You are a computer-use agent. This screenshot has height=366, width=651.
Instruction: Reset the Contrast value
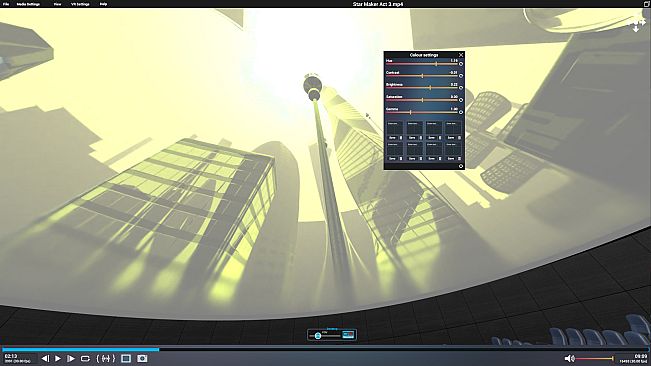(x=461, y=76)
